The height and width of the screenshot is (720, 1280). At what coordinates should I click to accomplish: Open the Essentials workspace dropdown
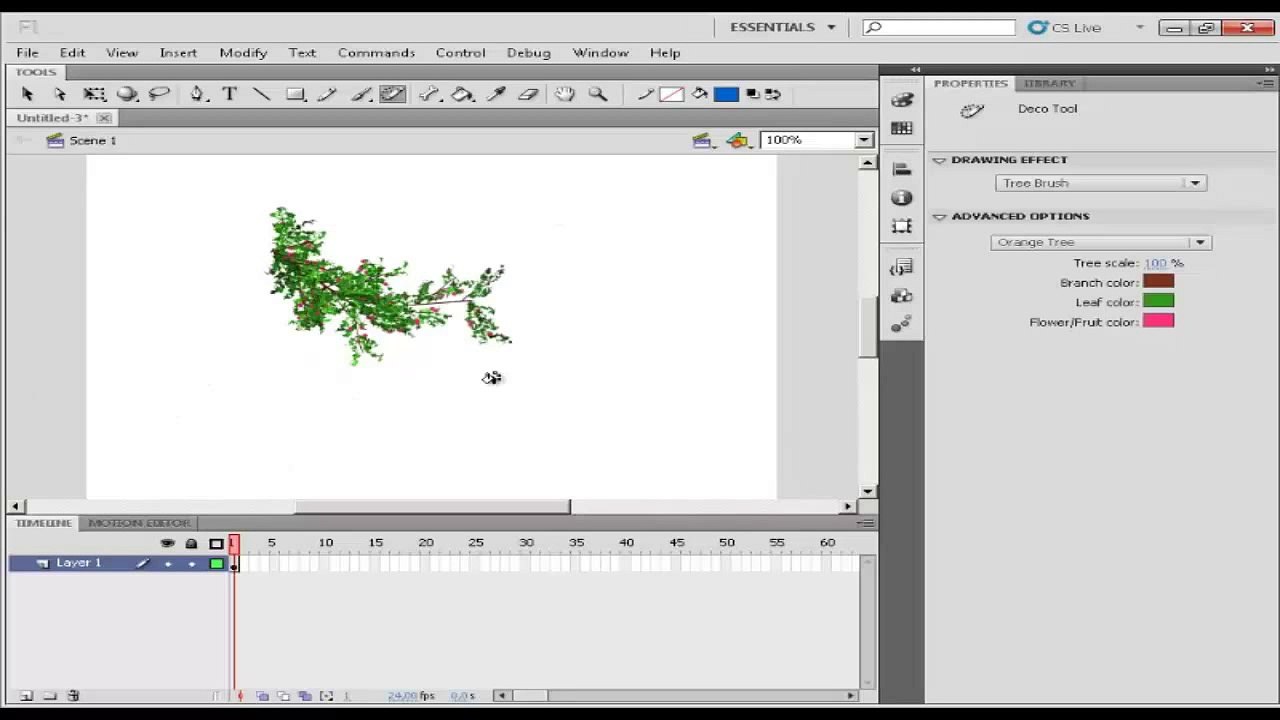coord(782,27)
